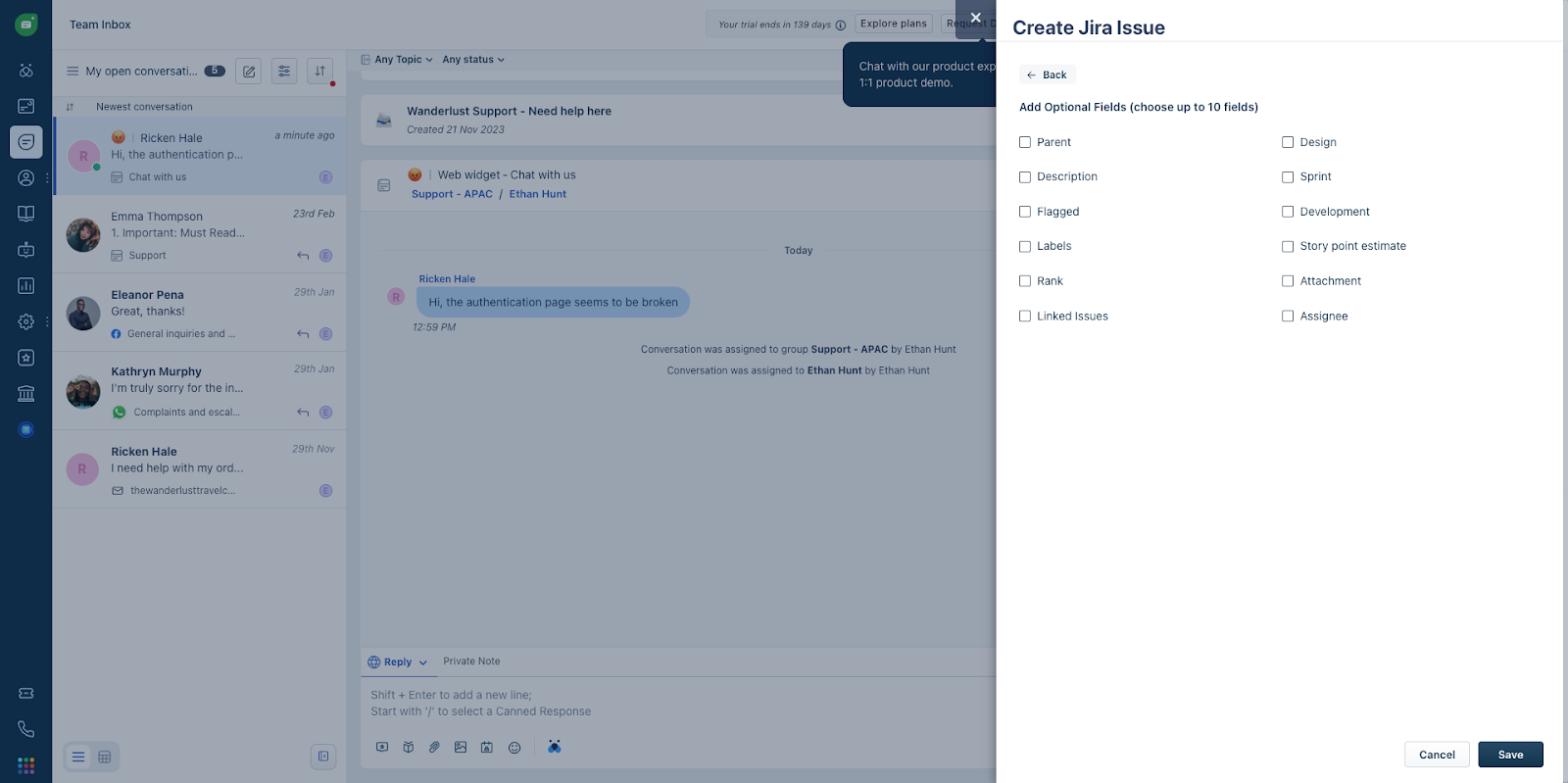The height and width of the screenshot is (783, 1568).
Task: Click Back in Create Jira Issue panel
Action: 1047,74
